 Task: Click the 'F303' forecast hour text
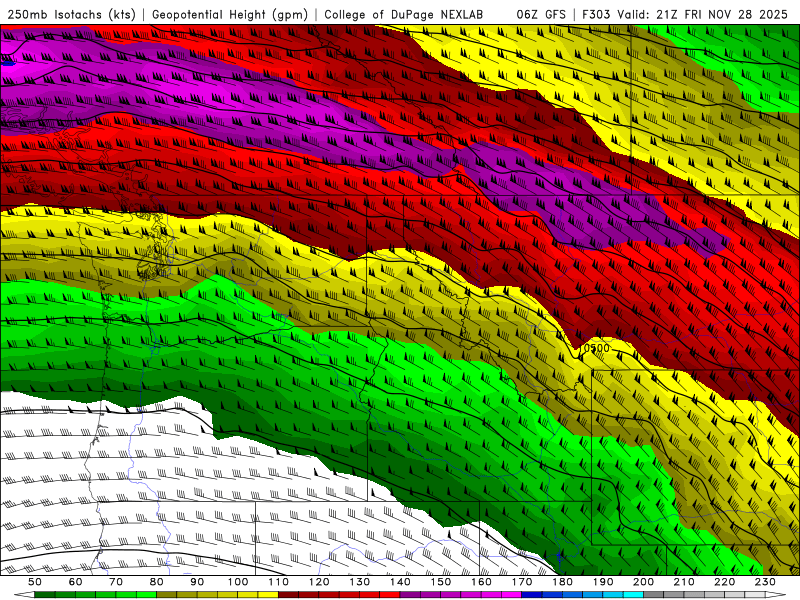[x=597, y=14]
